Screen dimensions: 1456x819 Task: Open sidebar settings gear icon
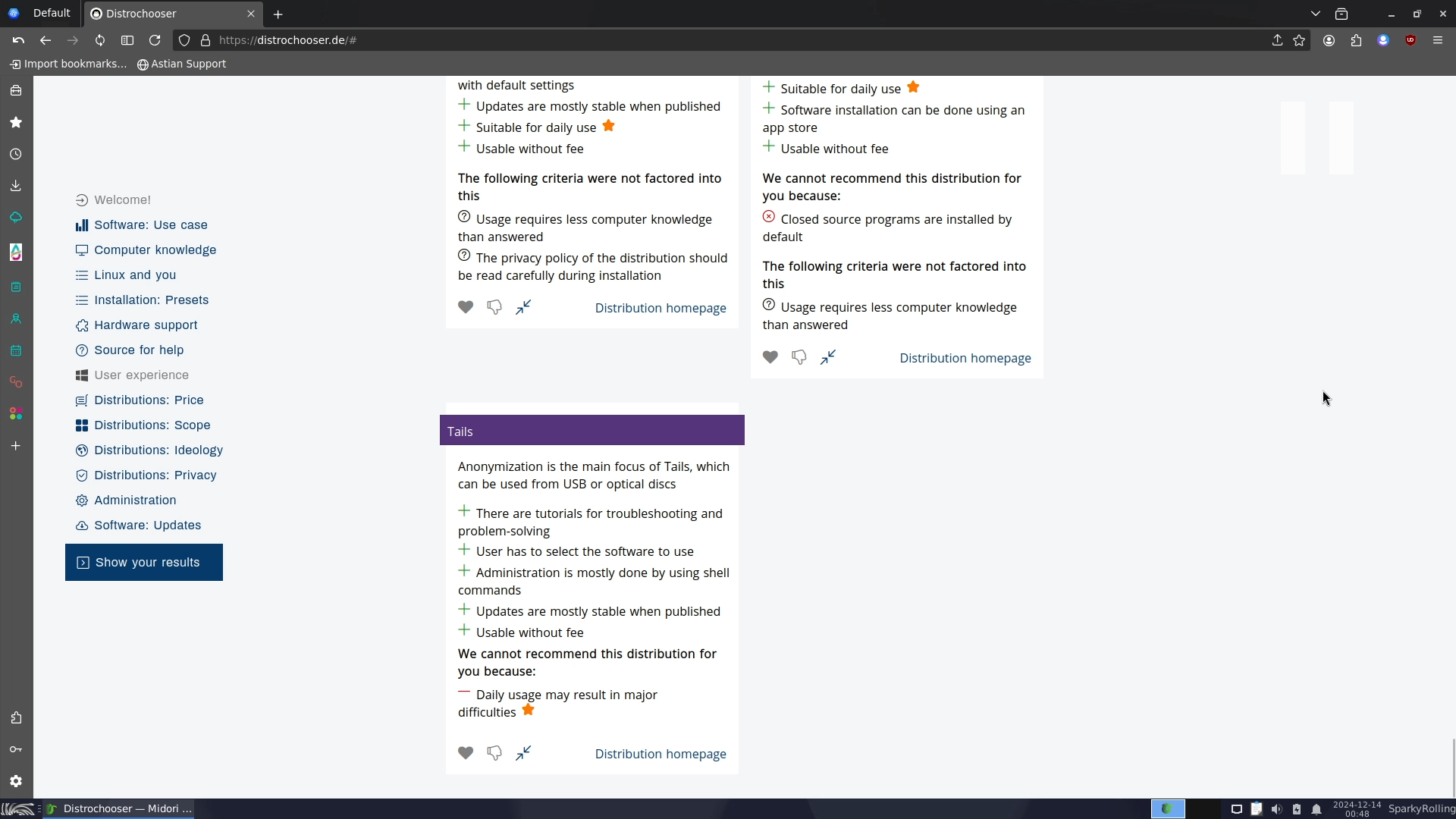coord(16,782)
